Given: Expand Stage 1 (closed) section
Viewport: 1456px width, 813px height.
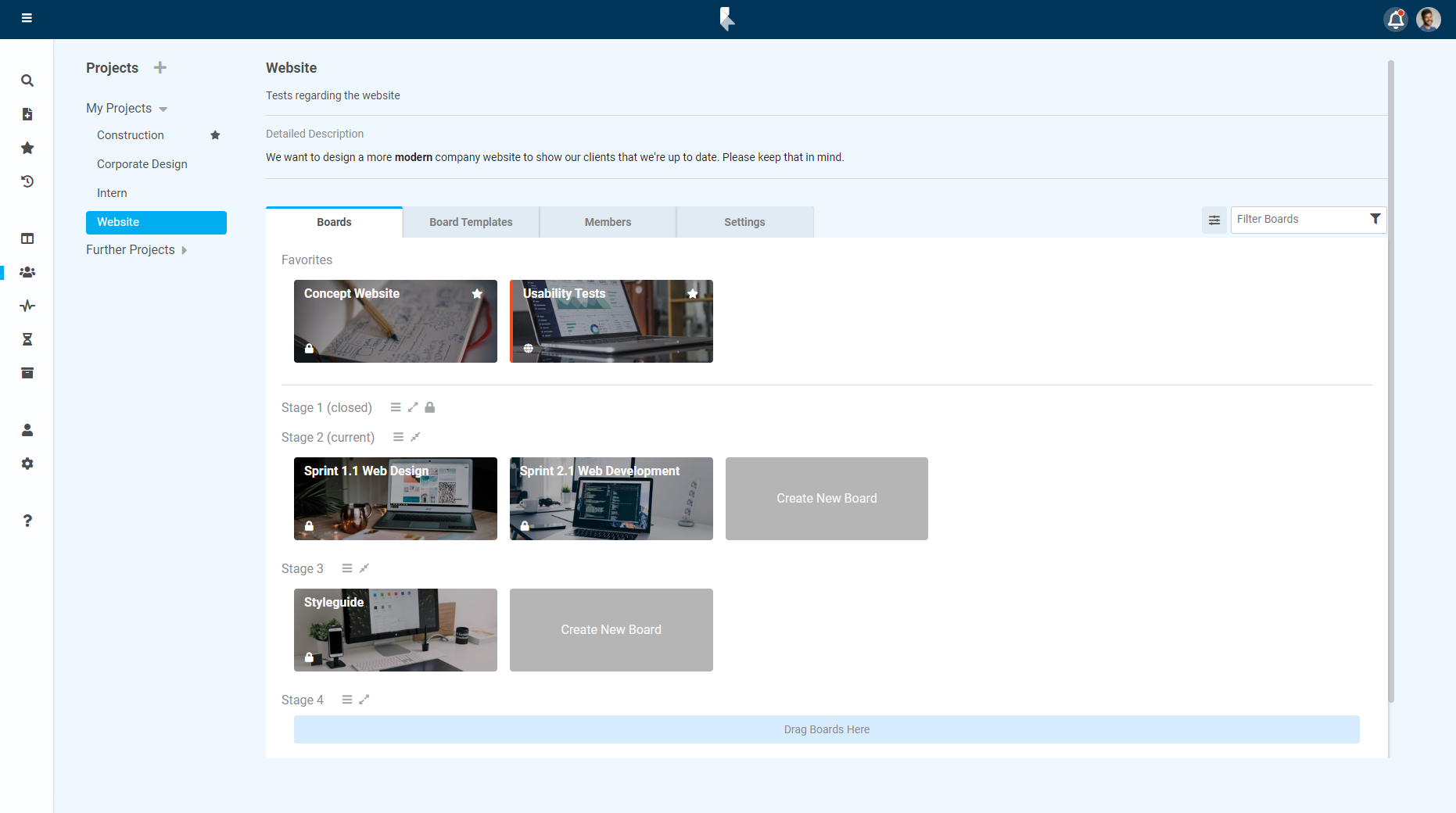Looking at the screenshot, I should click(x=413, y=407).
